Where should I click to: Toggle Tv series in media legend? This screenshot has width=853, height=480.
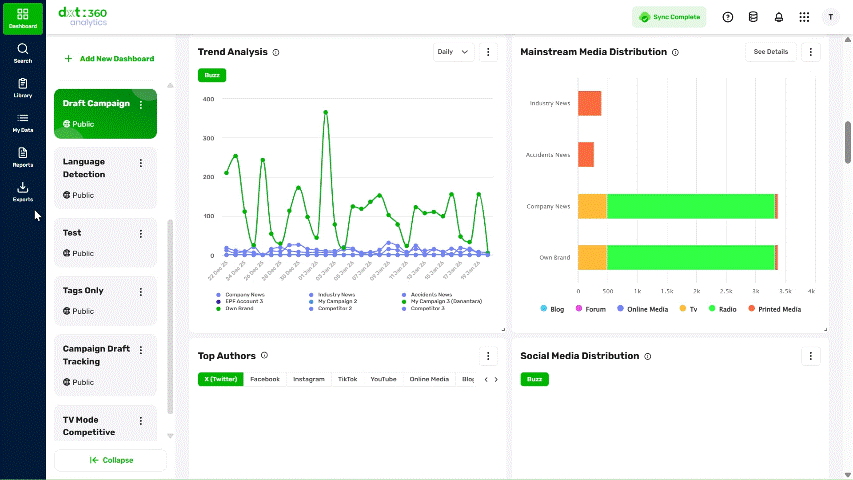coord(688,309)
